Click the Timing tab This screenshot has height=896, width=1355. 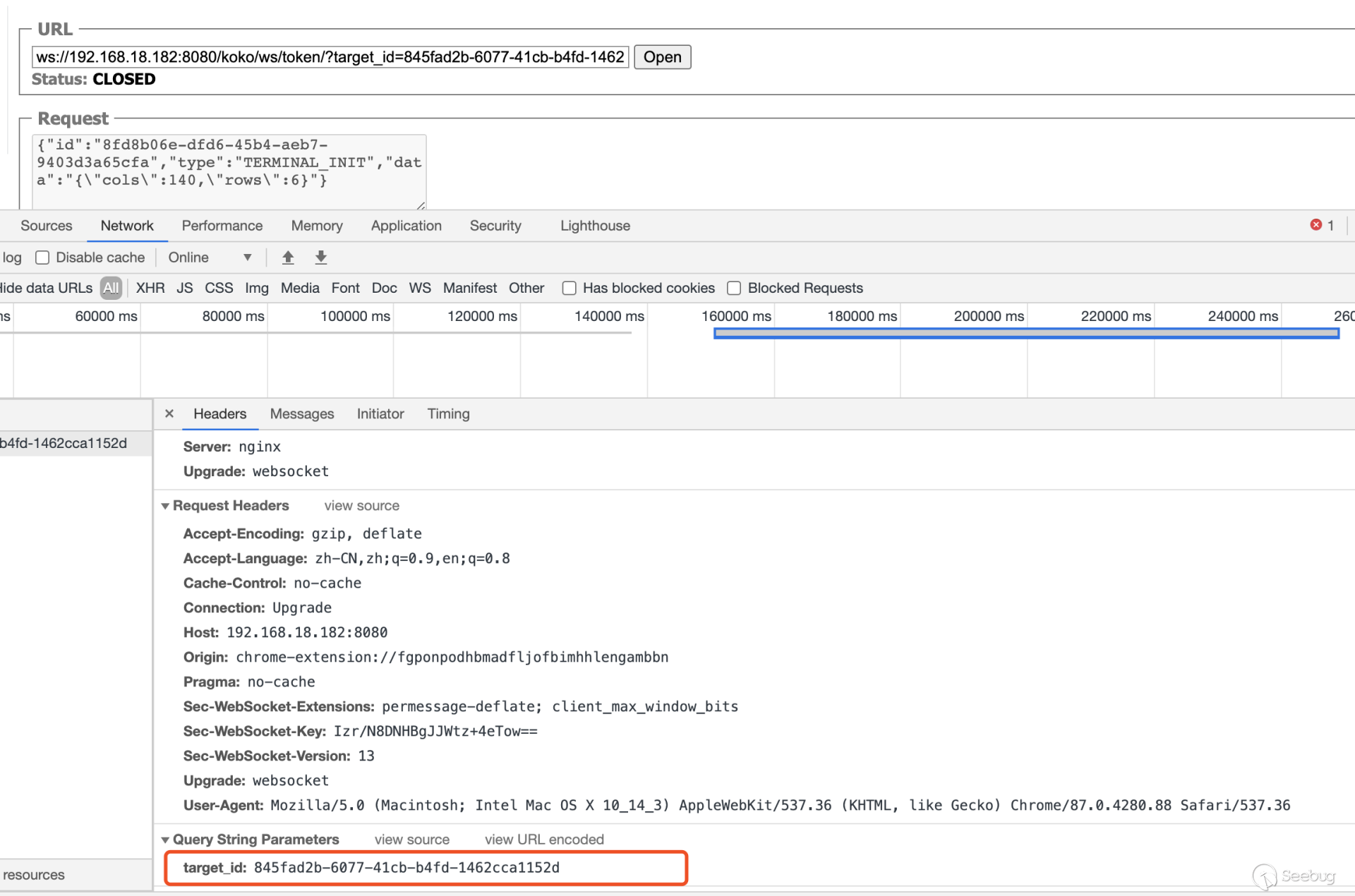[x=448, y=413]
